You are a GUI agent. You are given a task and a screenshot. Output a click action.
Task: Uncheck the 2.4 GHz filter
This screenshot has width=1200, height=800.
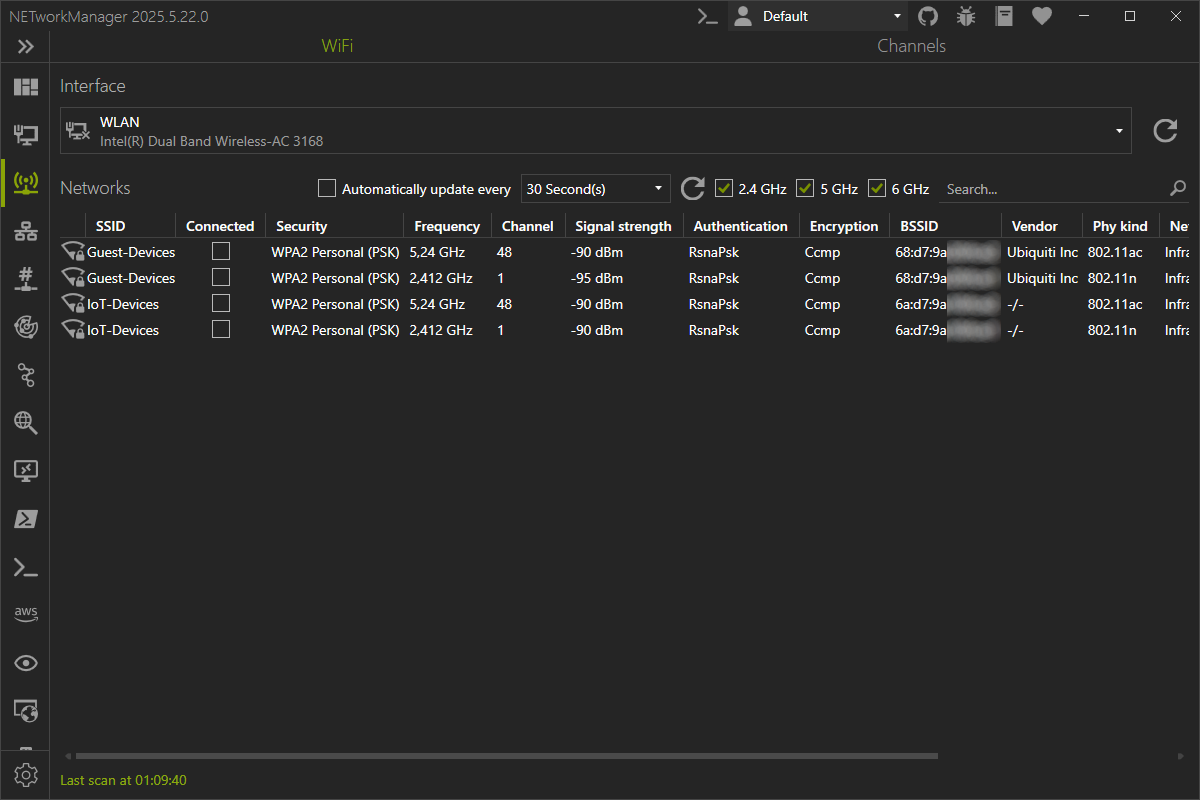click(x=725, y=188)
